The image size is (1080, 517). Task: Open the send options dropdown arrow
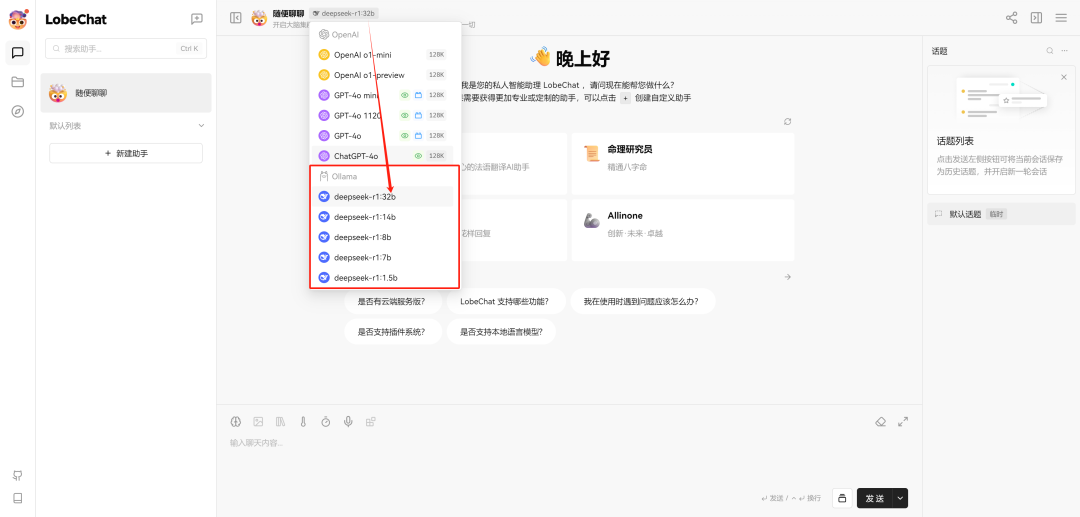(900, 498)
